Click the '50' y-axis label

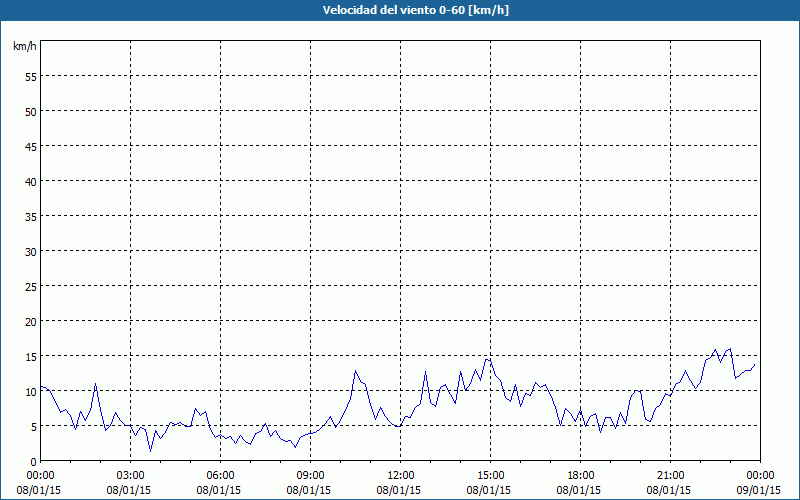(31, 112)
